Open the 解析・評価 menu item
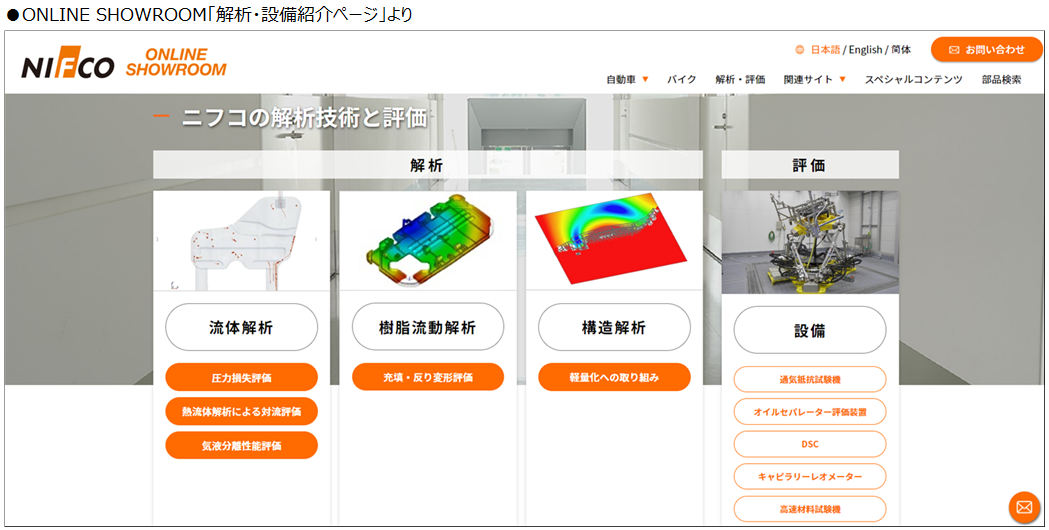The image size is (1049, 530). [x=740, y=79]
